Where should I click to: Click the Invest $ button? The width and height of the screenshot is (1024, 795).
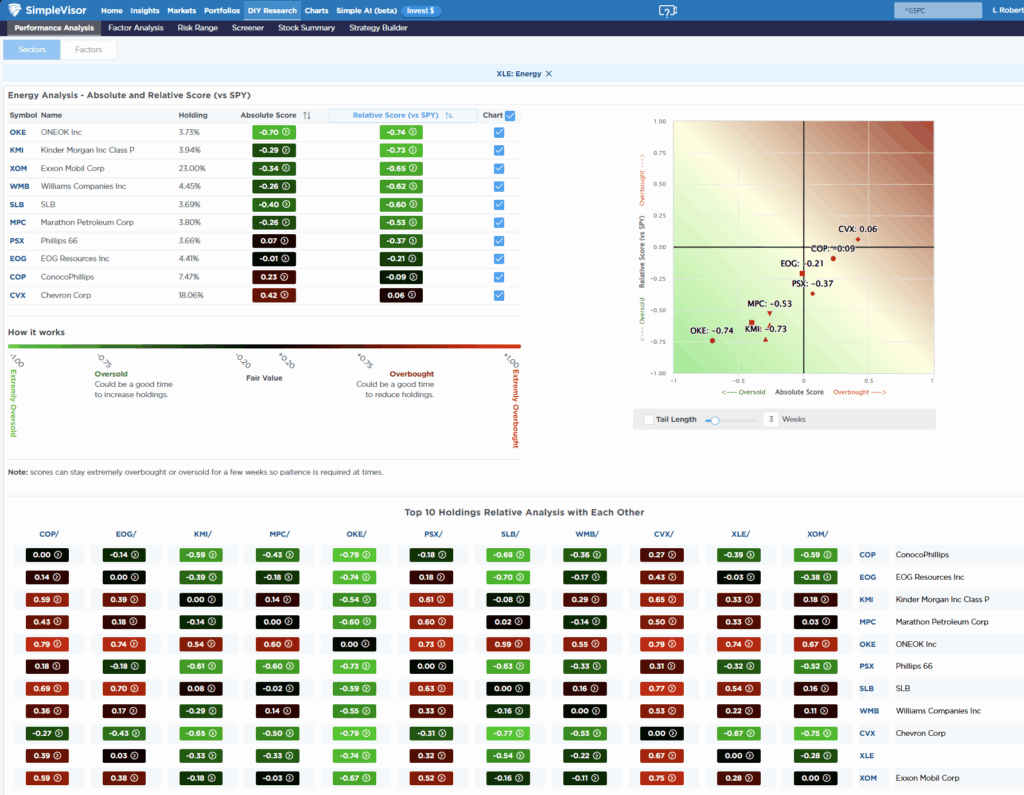[x=419, y=10]
